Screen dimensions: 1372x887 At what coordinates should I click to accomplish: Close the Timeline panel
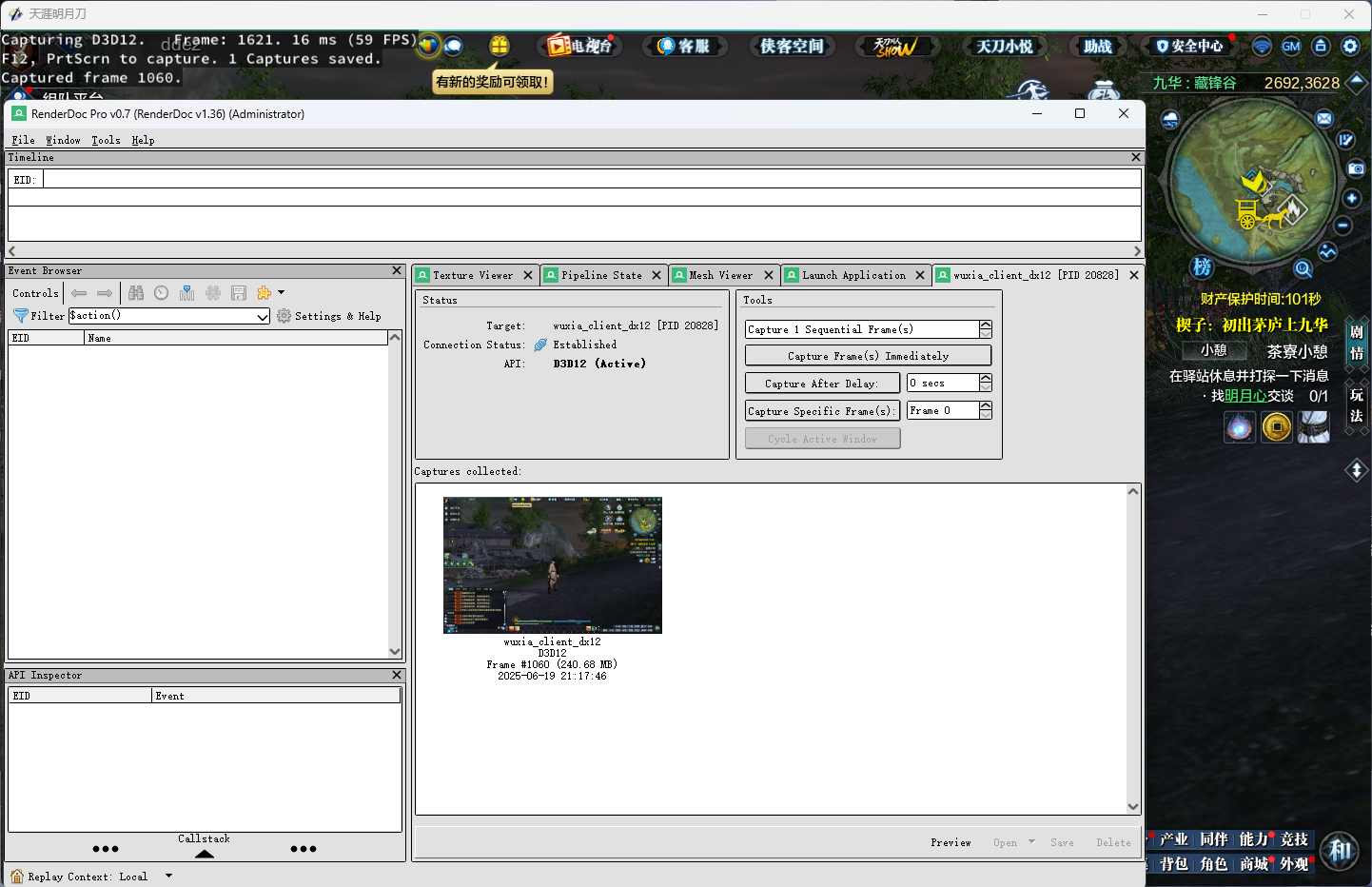tap(1135, 157)
